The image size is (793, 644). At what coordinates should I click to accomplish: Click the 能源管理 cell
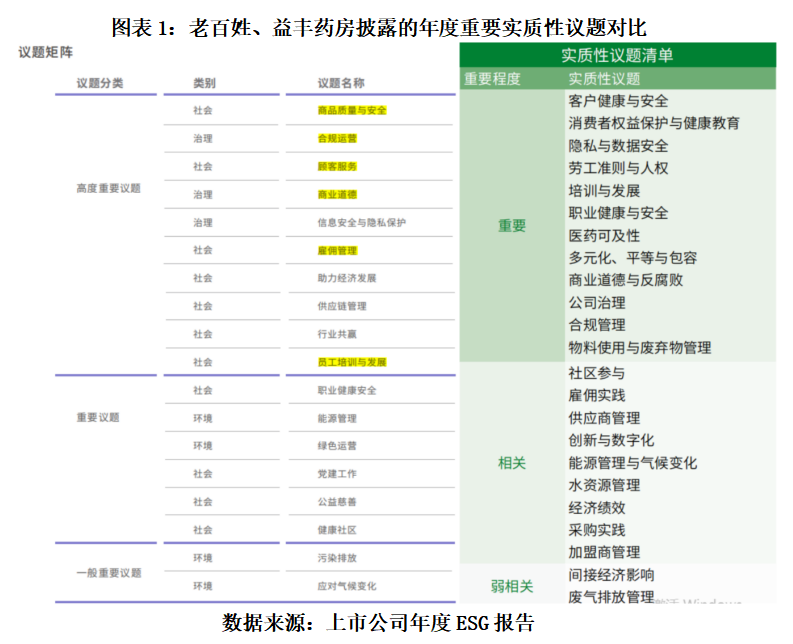[337, 418]
